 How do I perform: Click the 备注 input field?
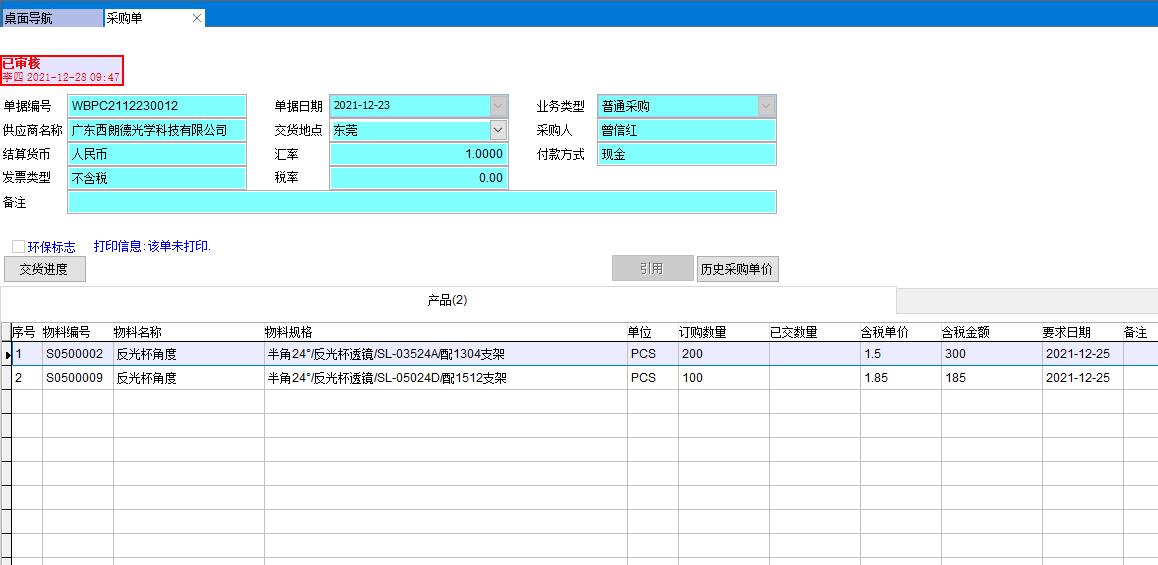(x=421, y=202)
